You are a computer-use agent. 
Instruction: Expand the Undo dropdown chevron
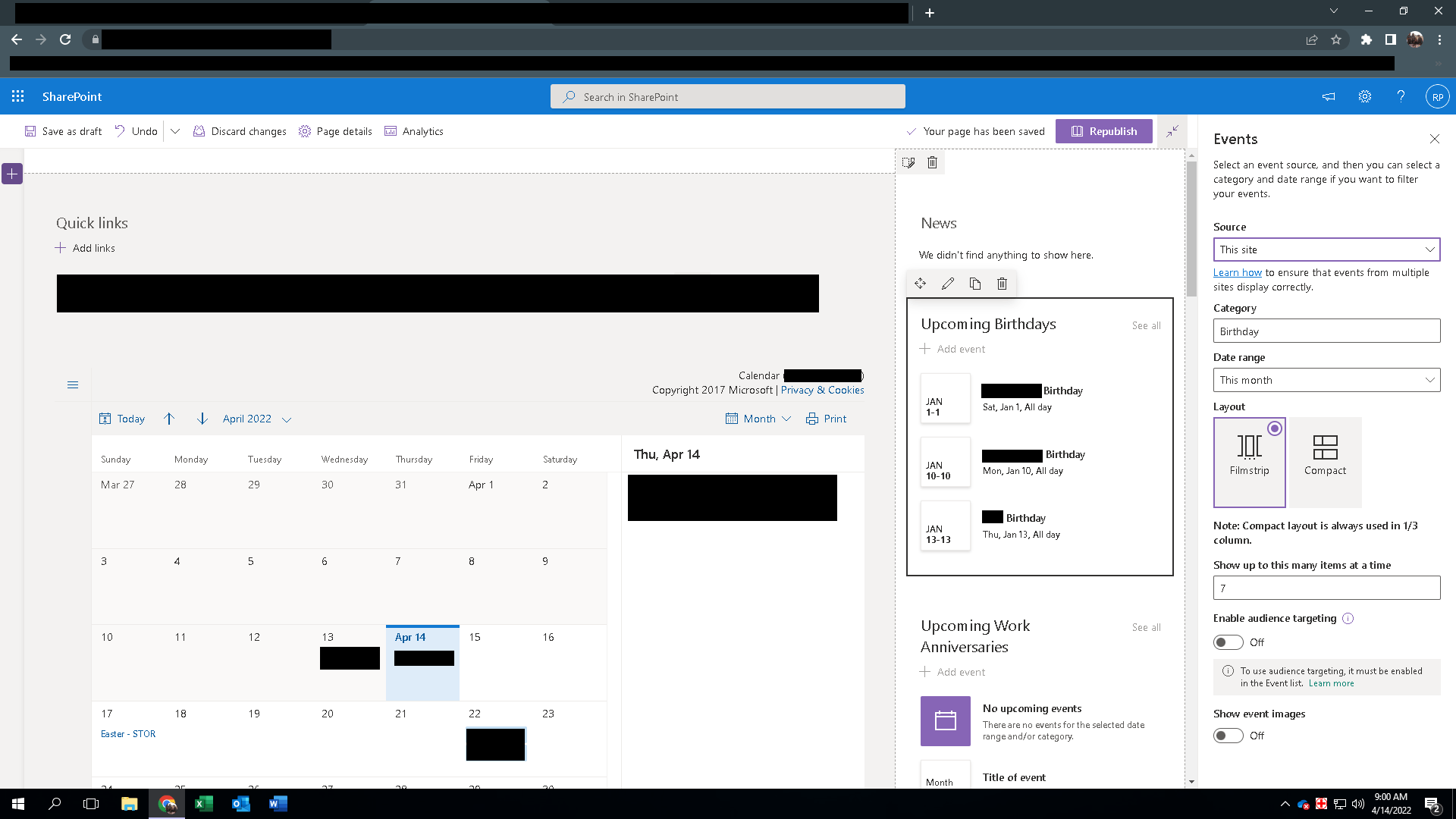tap(175, 131)
